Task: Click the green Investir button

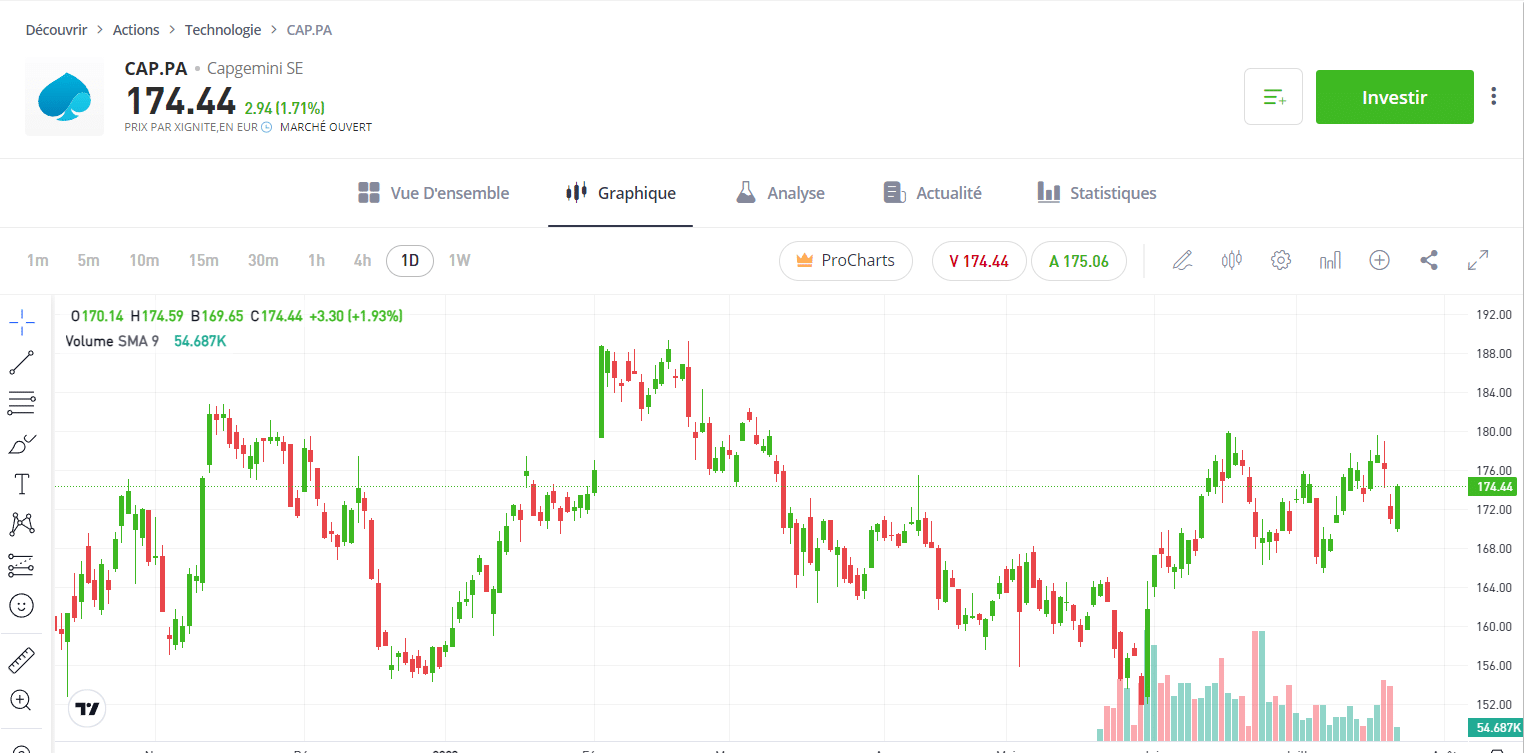Action: 1394,97
